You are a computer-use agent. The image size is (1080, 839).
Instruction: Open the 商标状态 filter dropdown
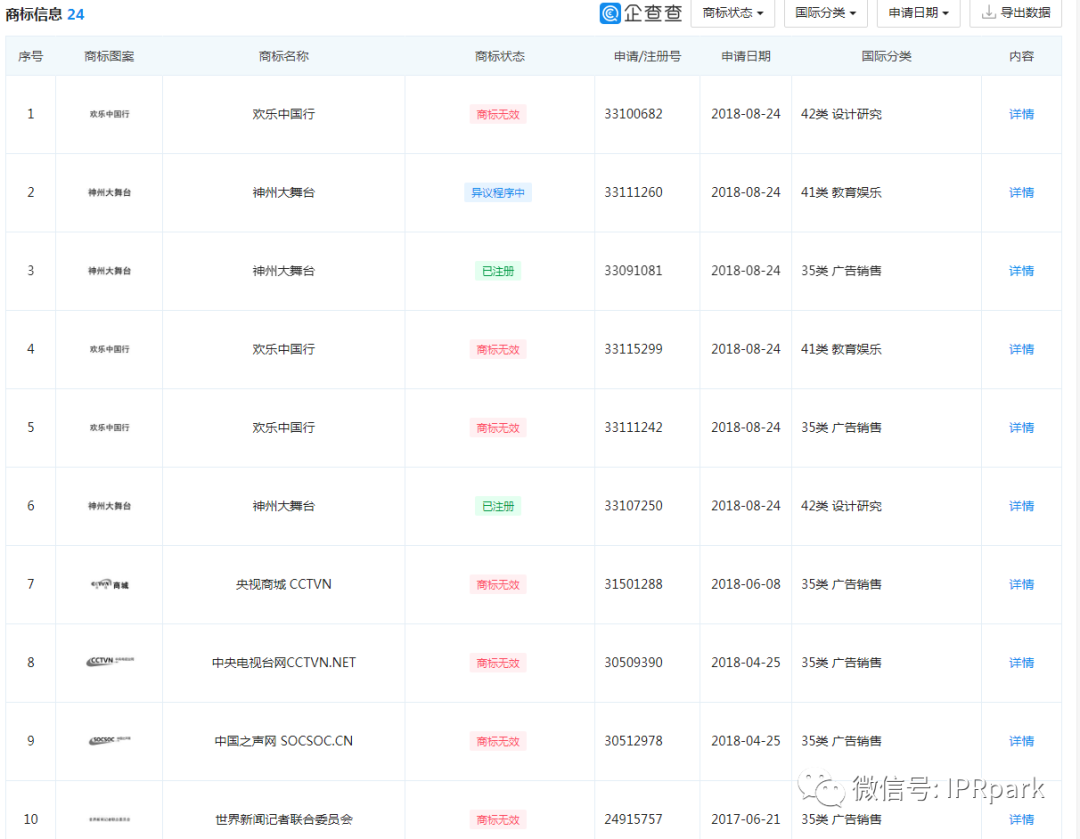pyautogui.click(x=732, y=13)
